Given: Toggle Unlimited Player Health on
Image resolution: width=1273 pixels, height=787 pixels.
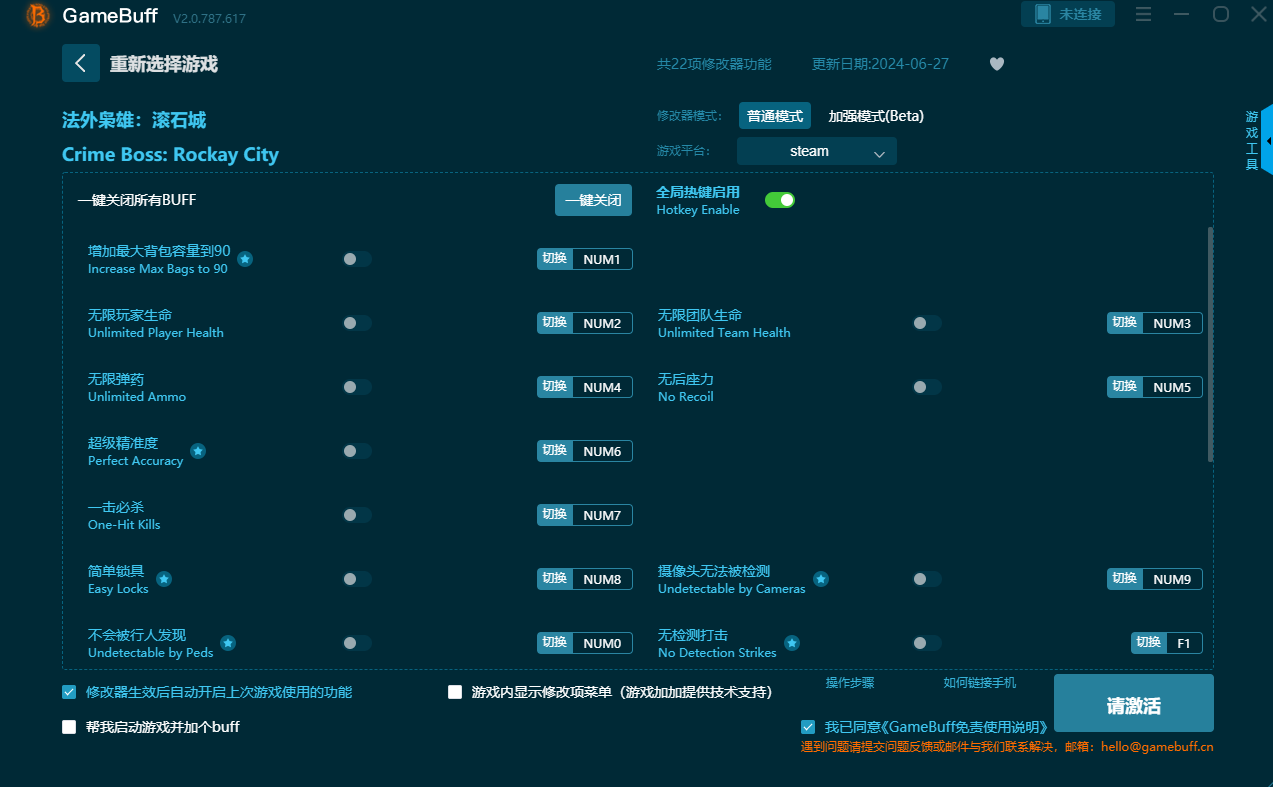Looking at the screenshot, I should [x=357, y=323].
